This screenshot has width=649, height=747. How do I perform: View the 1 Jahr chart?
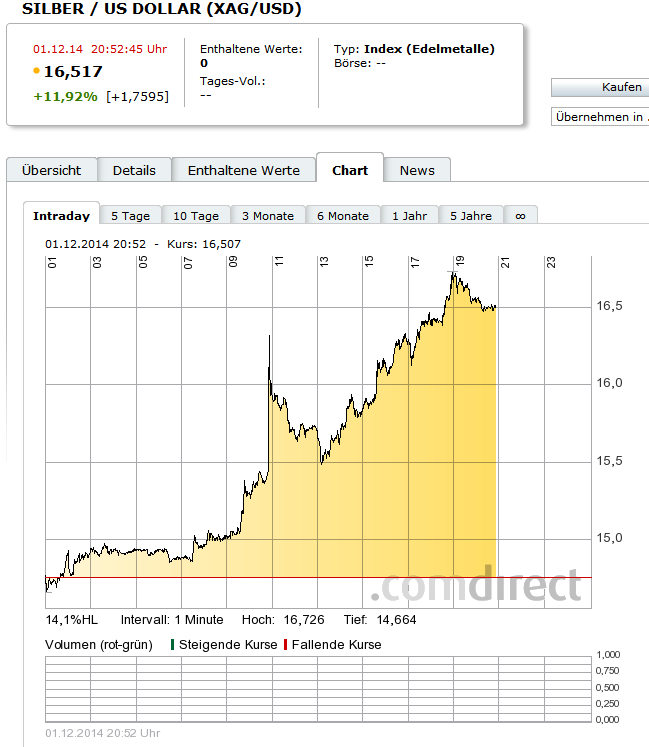[x=409, y=215]
